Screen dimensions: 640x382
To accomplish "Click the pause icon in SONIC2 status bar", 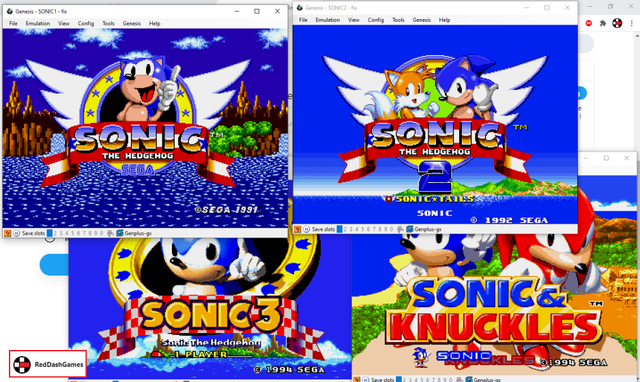I will [307, 229].
